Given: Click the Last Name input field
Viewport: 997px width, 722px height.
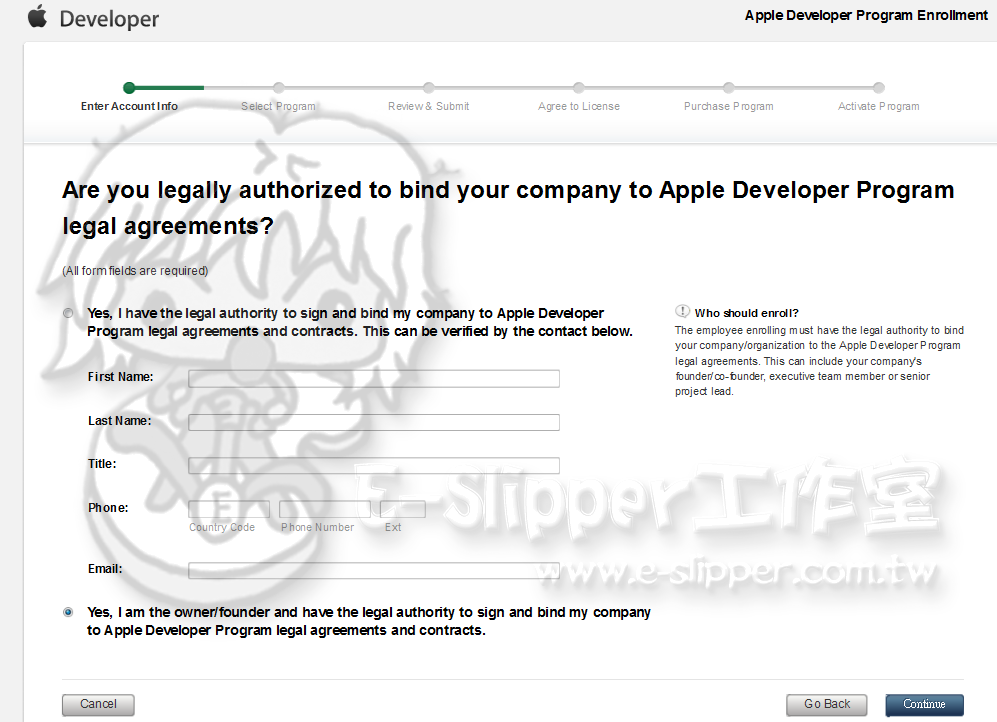Looking at the screenshot, I should 373,421.
